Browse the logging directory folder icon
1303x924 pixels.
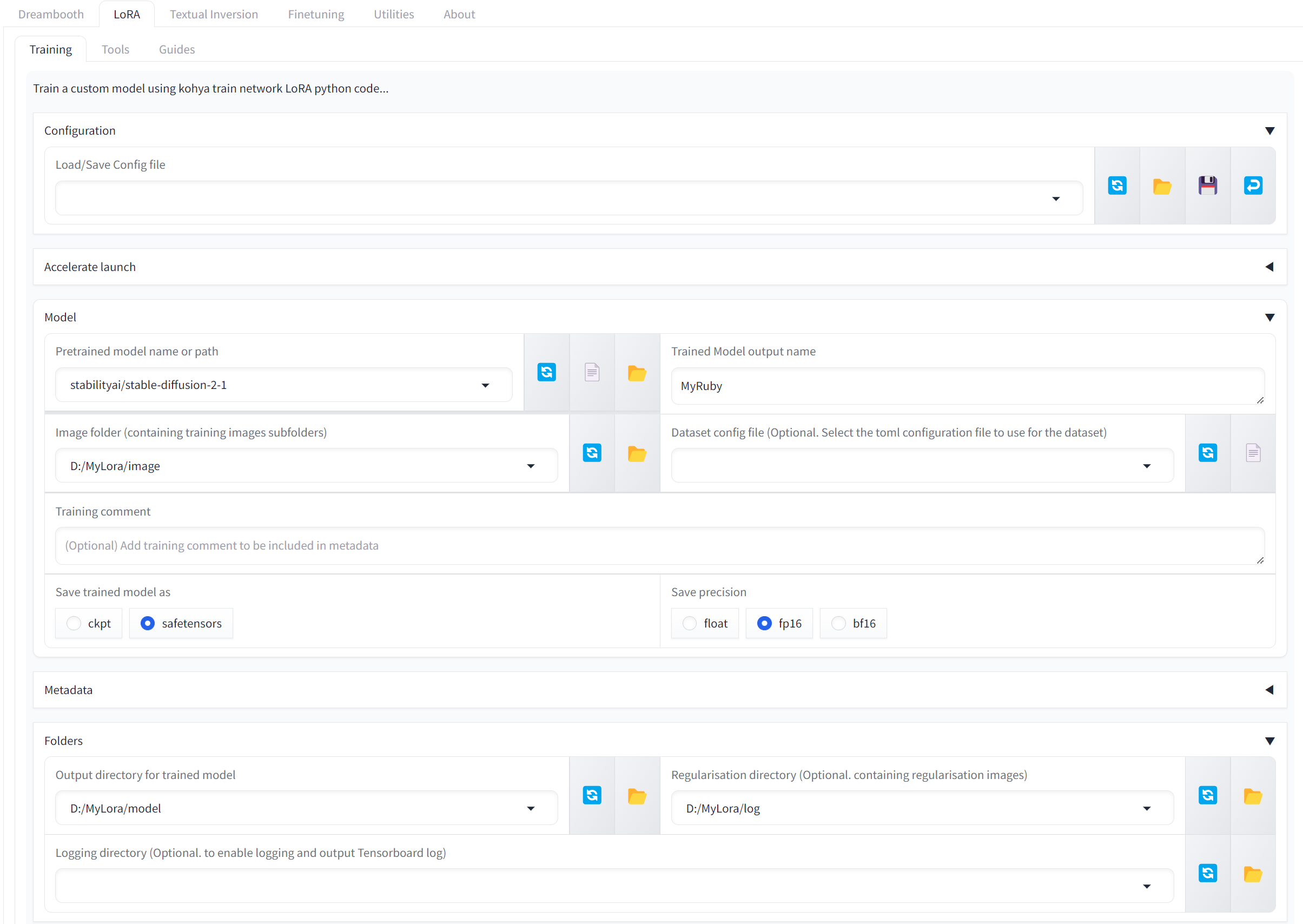click(x=1252, y=873)
